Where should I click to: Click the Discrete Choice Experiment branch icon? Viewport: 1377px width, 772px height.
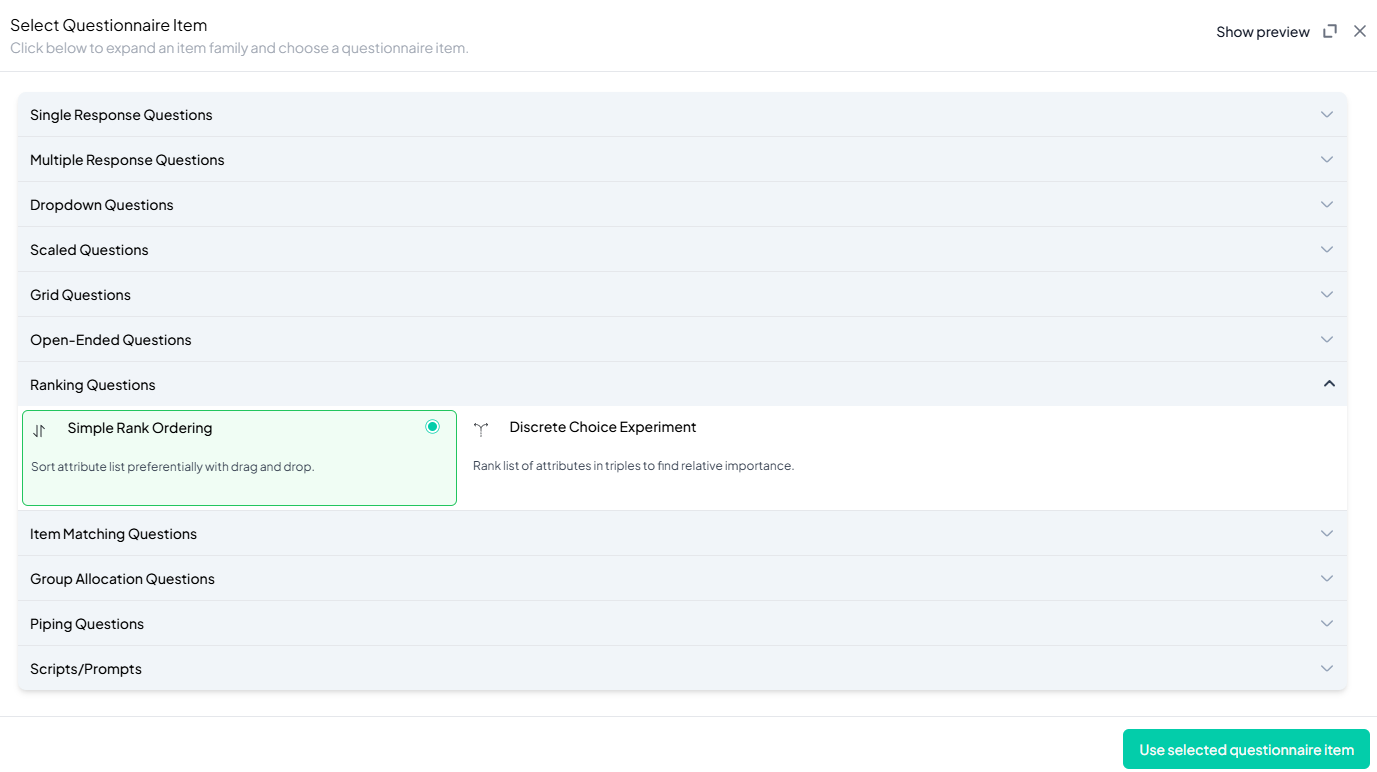[x=481, y=429]
